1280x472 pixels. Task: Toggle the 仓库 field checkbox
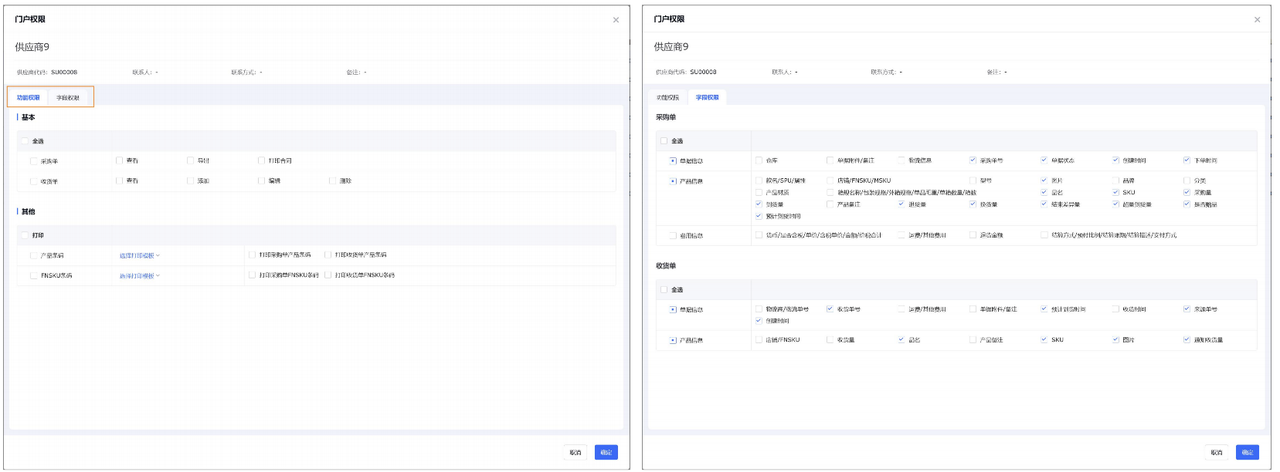760,160
